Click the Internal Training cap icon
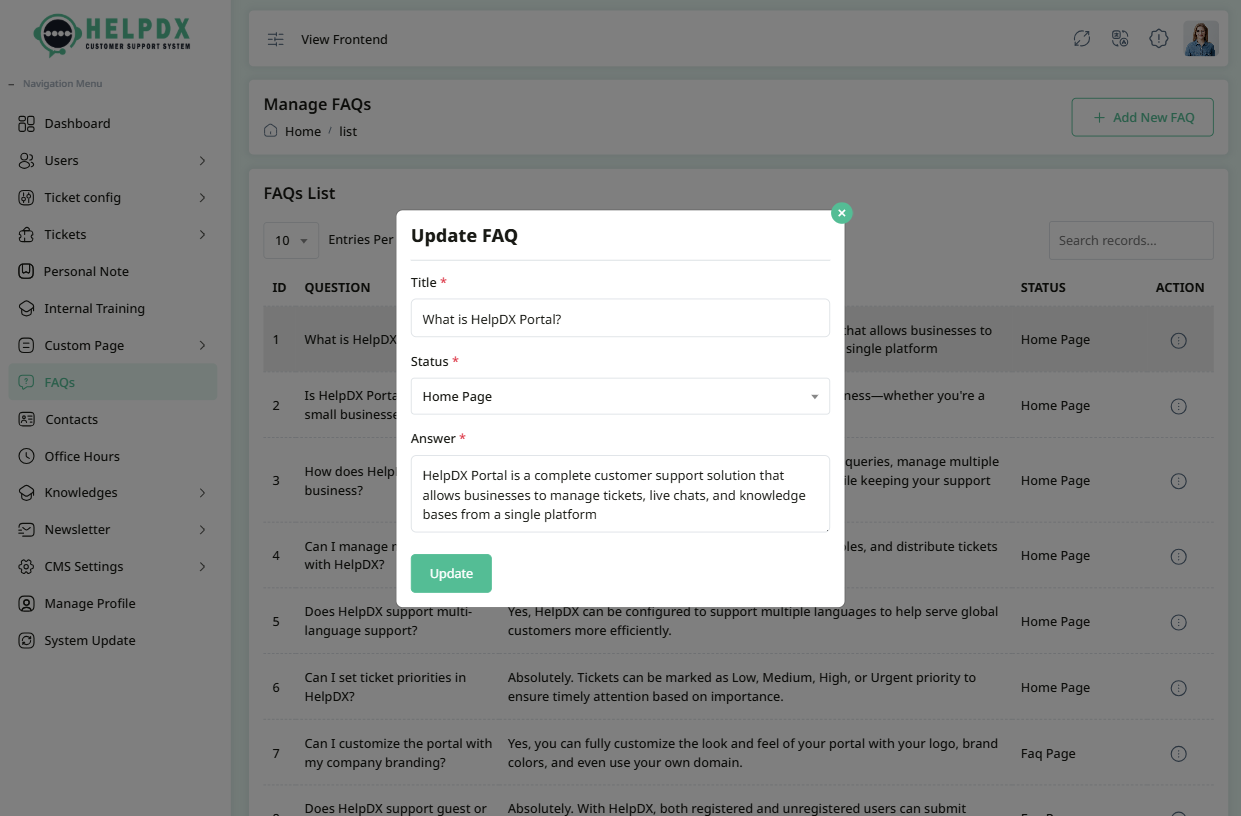The height and width of the screenshot is (816, 1241). pyautogui.click(x=26, y=308)
